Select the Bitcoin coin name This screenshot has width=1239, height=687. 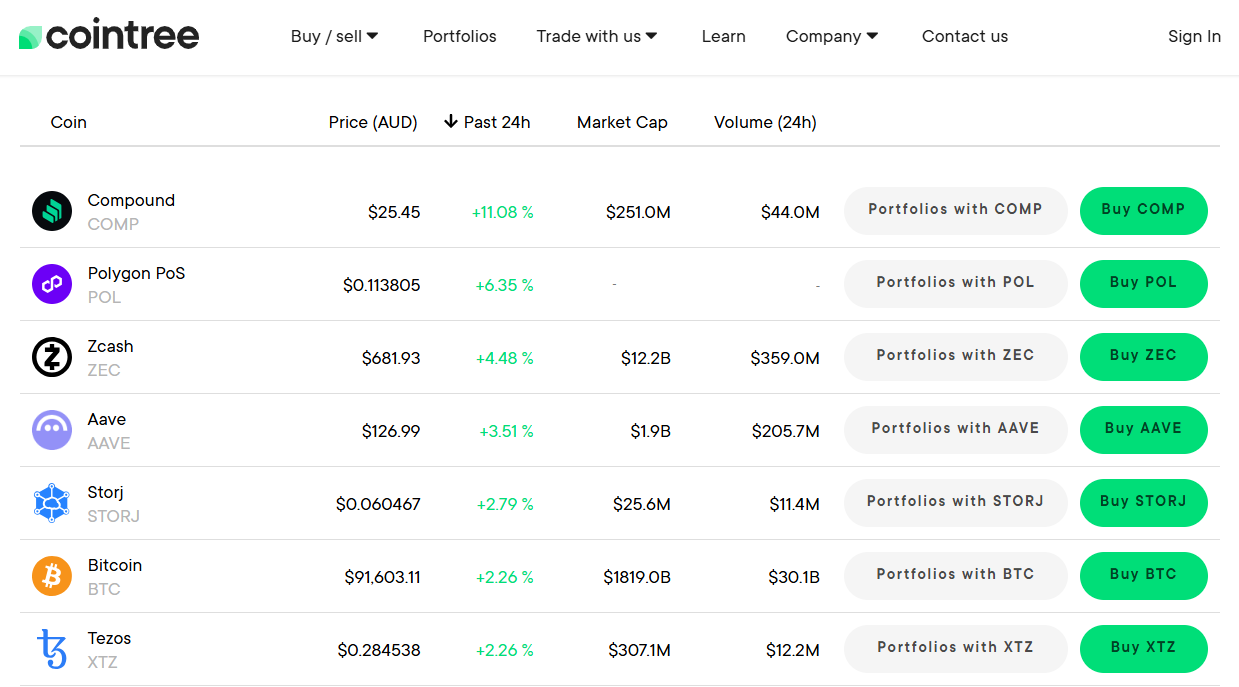(115, 565)
